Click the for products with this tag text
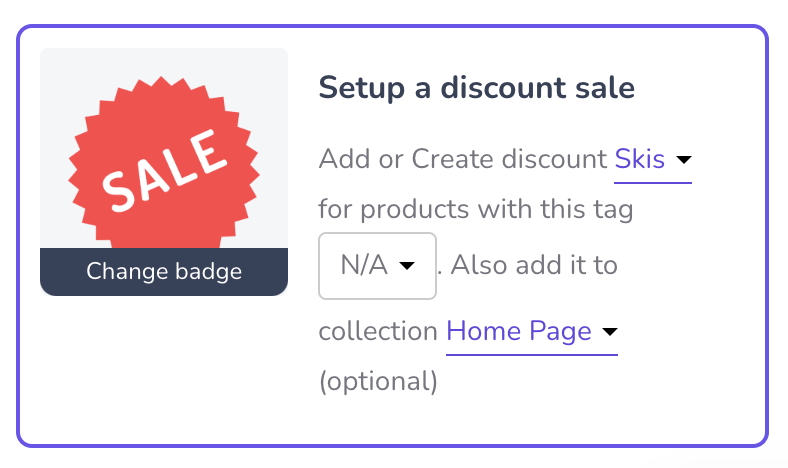The height and width of the screenshot is (468, 788). coord(476,210)
